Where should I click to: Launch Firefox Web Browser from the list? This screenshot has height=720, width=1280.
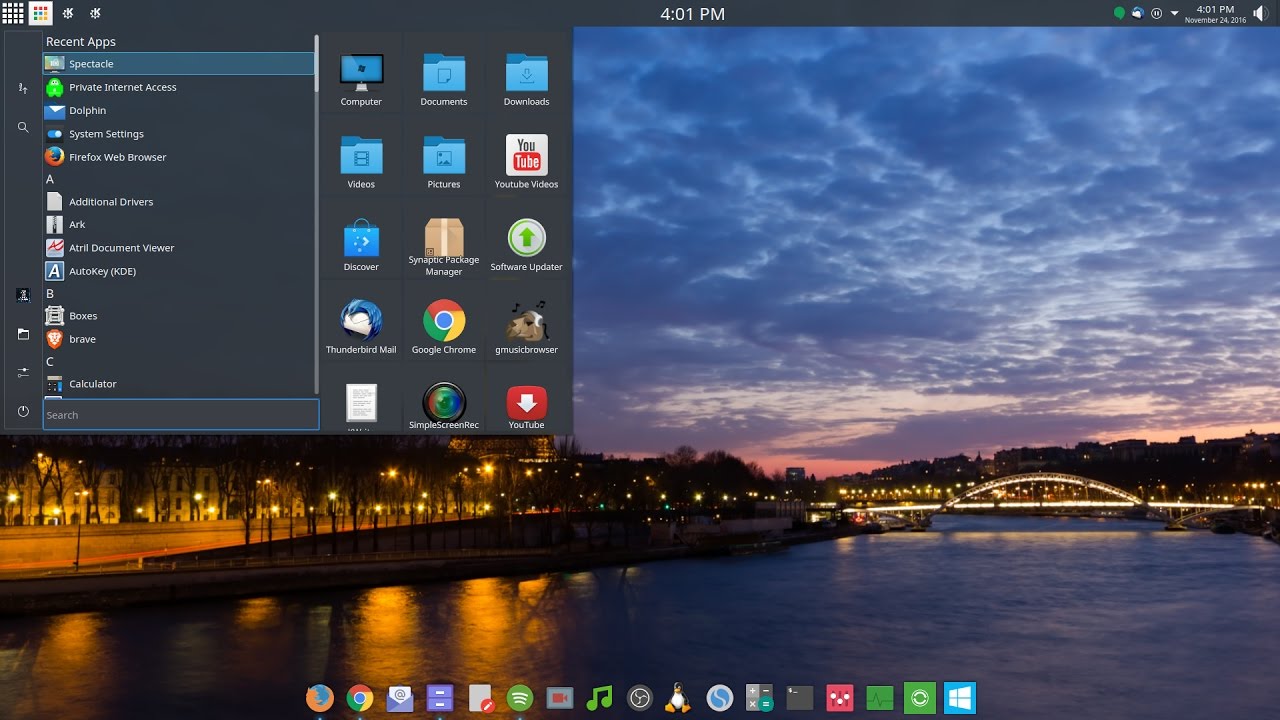click(178, 156)
